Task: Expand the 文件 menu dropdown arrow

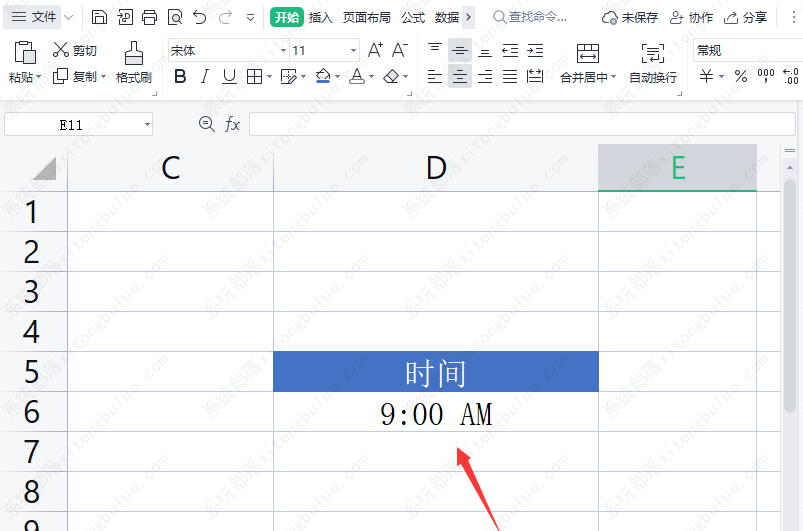Action: tap(68, 18)
